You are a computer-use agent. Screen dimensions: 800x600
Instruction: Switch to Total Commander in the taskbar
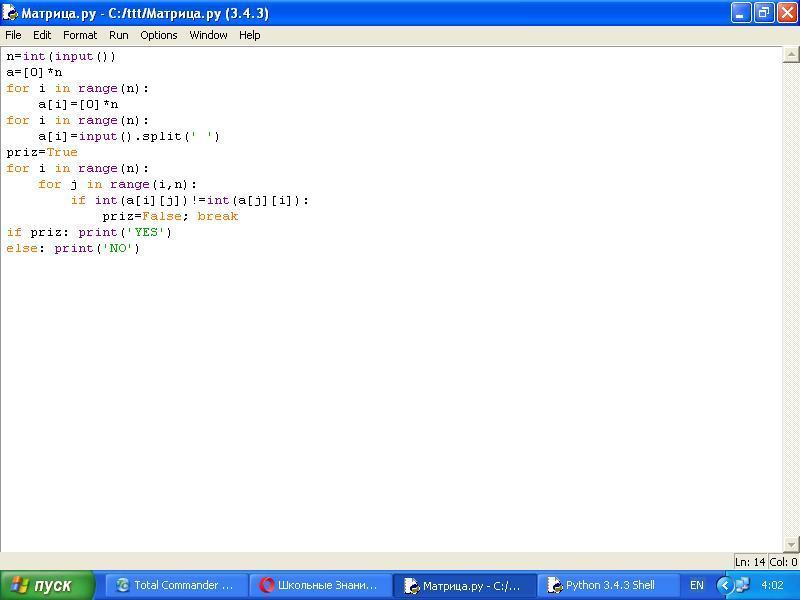(x=177, y=585)
